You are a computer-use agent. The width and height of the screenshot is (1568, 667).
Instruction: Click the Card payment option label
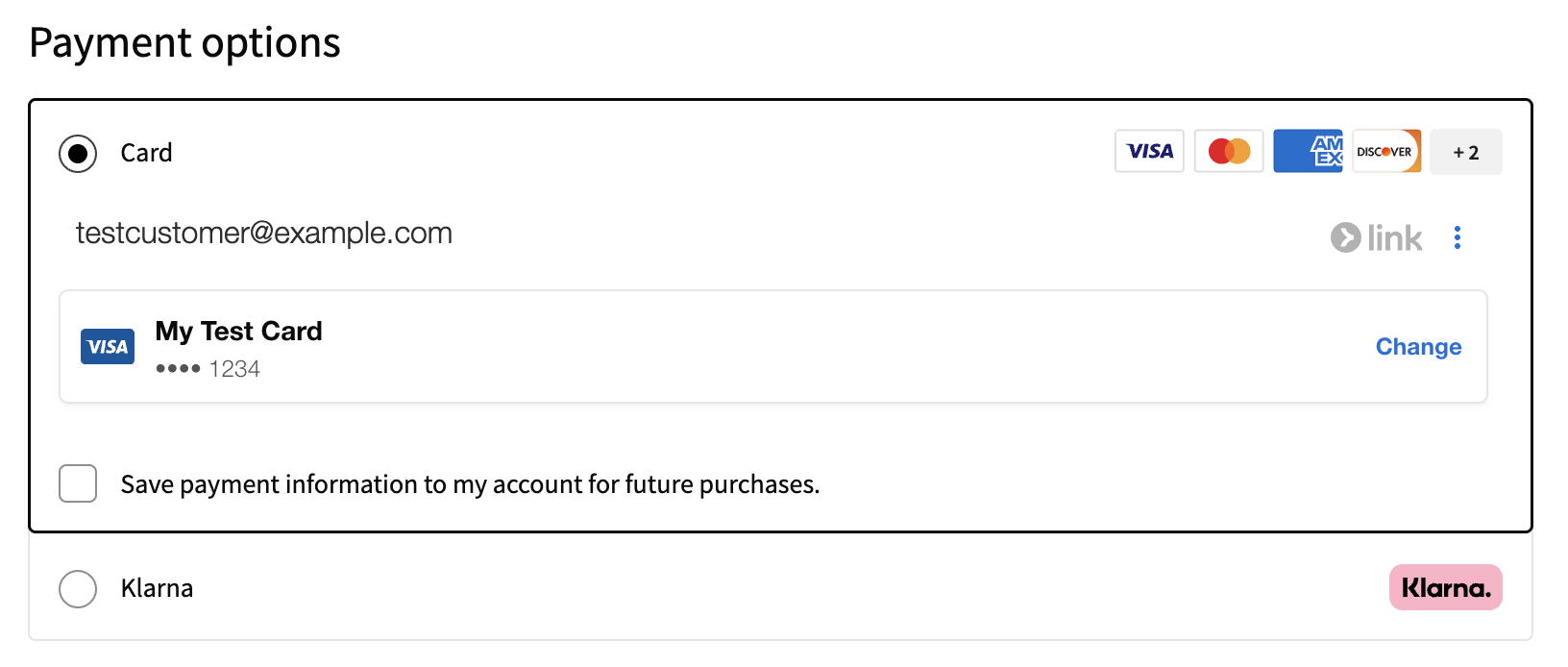coord(146,153)
